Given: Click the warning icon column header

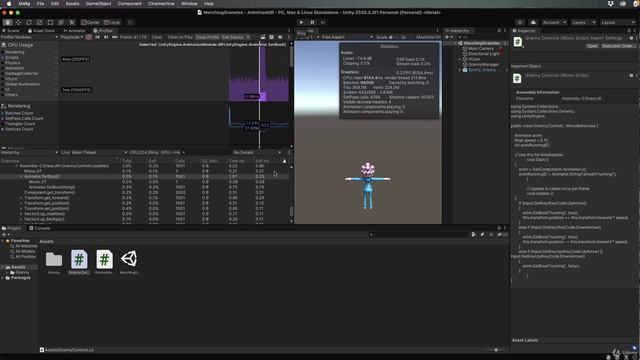Looking at the screenshot, I should tap(284, 161).
